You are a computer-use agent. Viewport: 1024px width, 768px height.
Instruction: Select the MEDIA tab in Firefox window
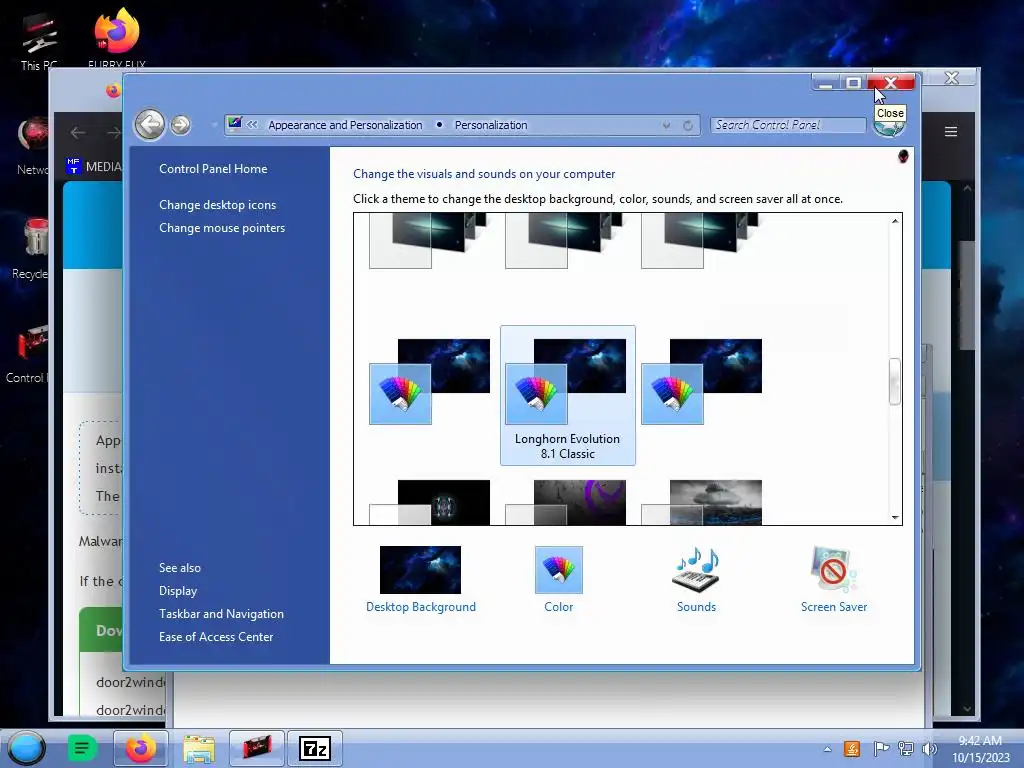coord(94,167)
